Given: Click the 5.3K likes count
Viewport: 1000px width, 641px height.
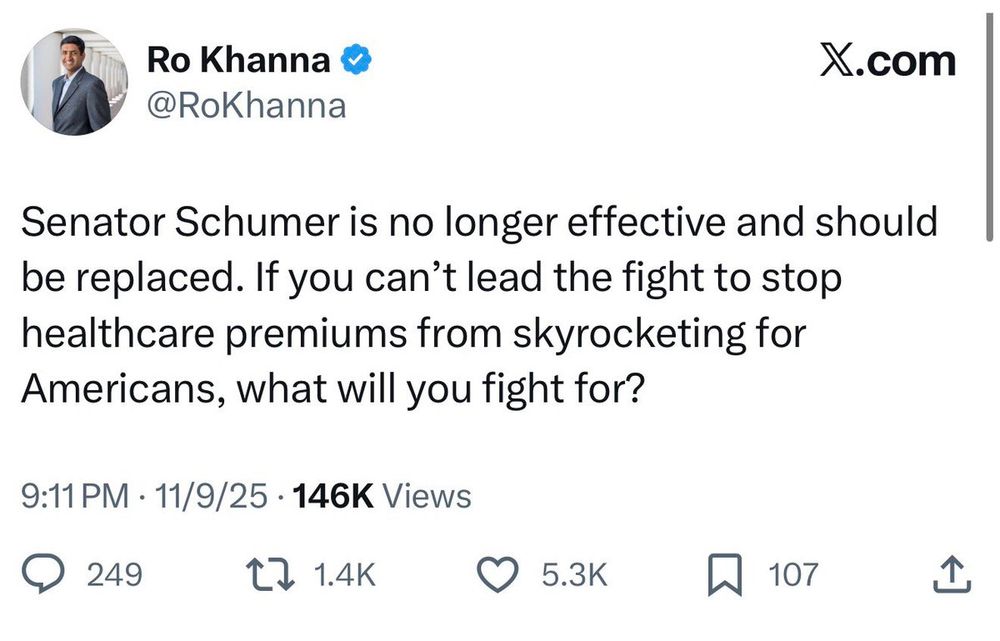Looking at the screenshot, I should (x=573, y=575).
